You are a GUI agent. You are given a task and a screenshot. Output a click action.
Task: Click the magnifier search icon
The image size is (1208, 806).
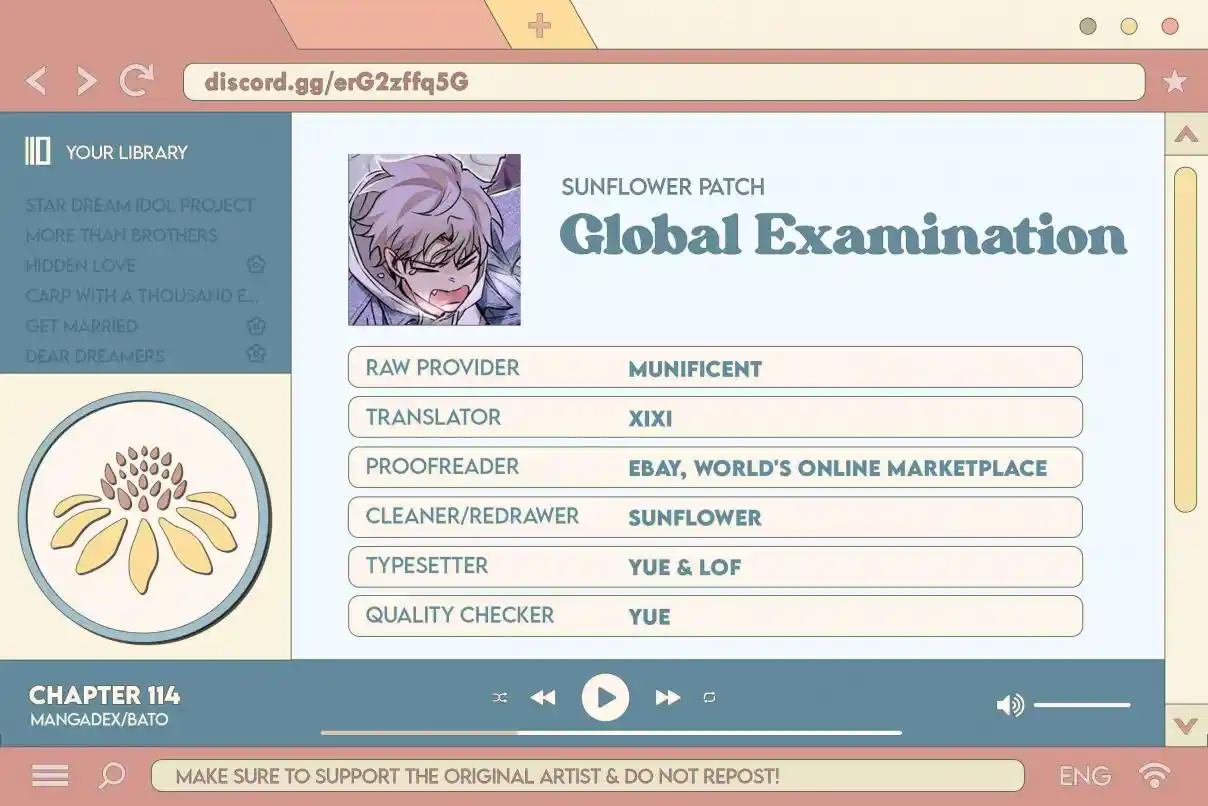click(112, 775)
